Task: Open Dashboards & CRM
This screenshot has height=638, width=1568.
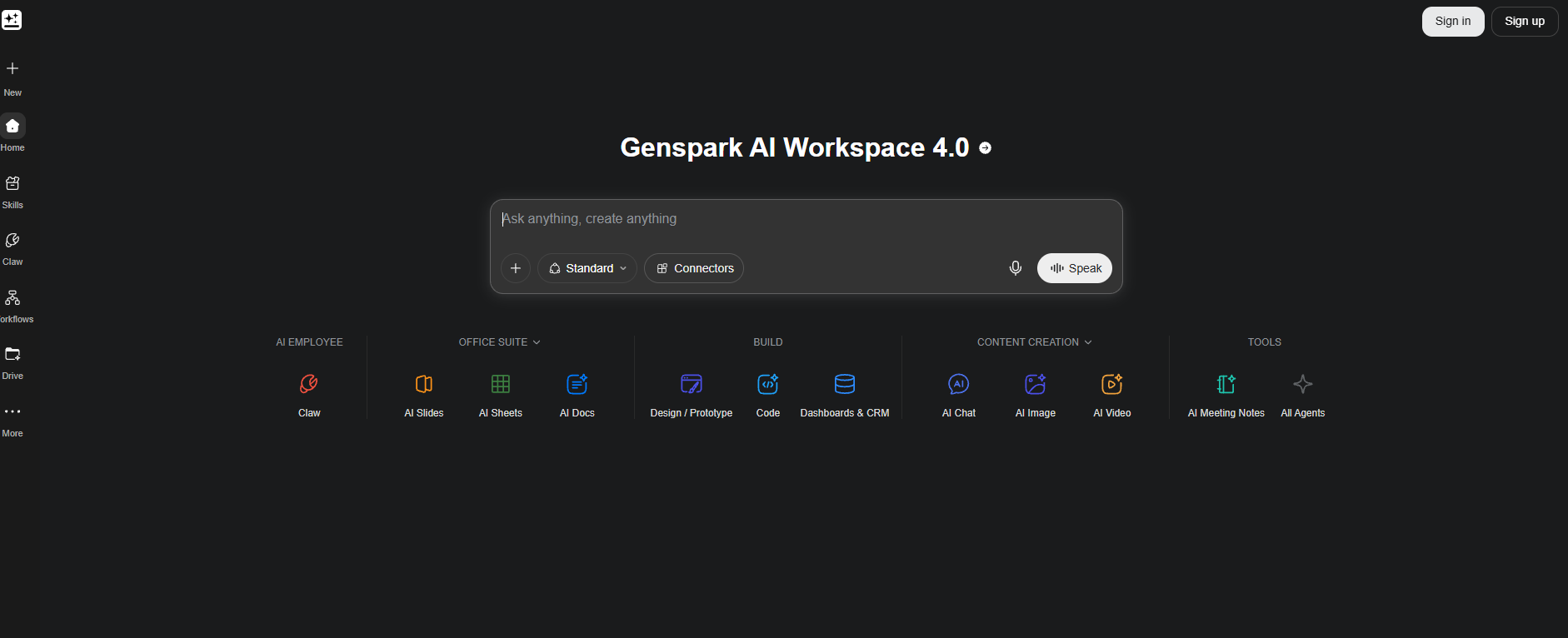Action: click(x=845, y=395)
